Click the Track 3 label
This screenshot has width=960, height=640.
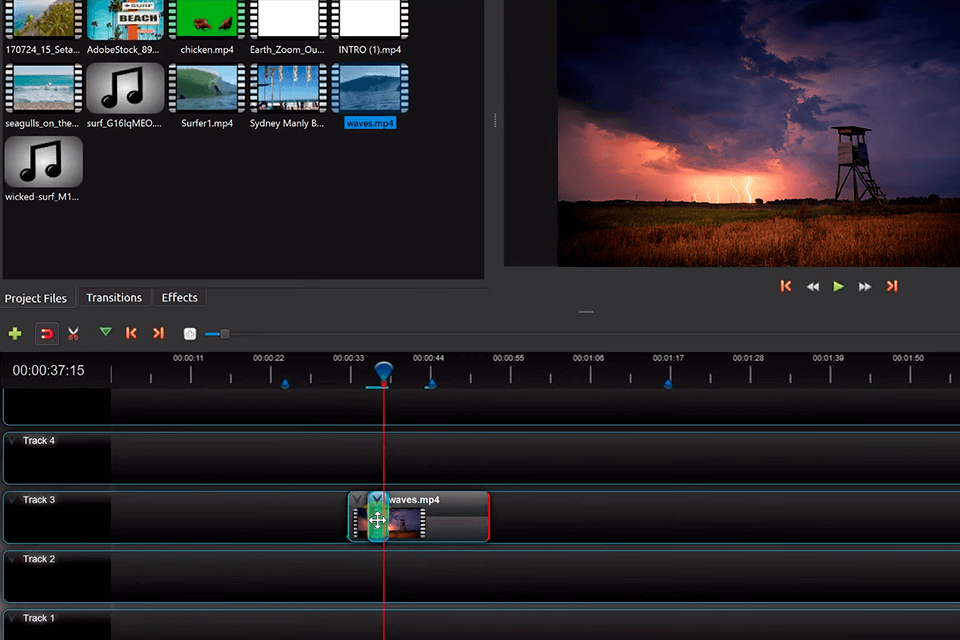(x=39, y=500)
